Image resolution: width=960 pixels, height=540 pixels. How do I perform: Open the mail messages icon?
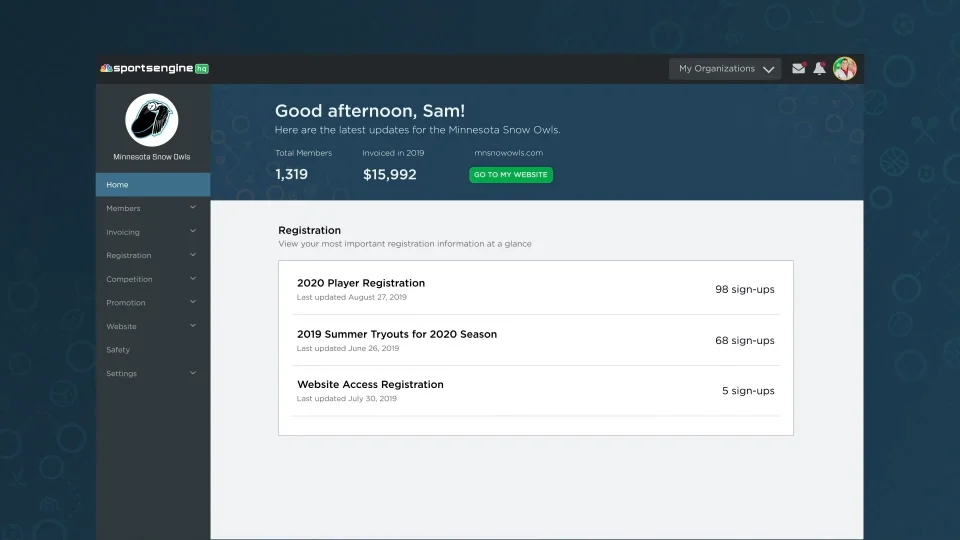tap(798, 69)
